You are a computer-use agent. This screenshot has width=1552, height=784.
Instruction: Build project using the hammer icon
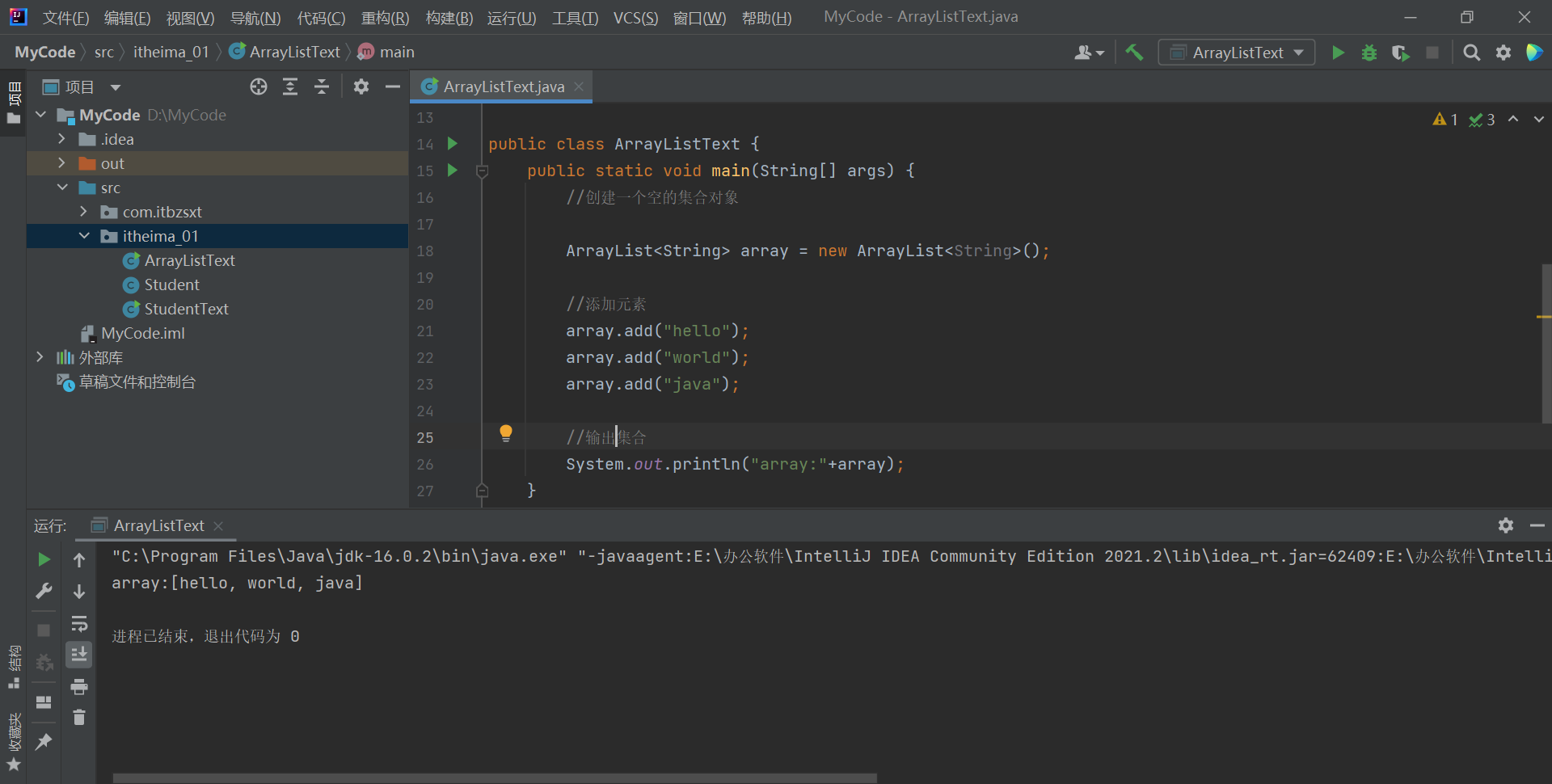click(1134, 53)
